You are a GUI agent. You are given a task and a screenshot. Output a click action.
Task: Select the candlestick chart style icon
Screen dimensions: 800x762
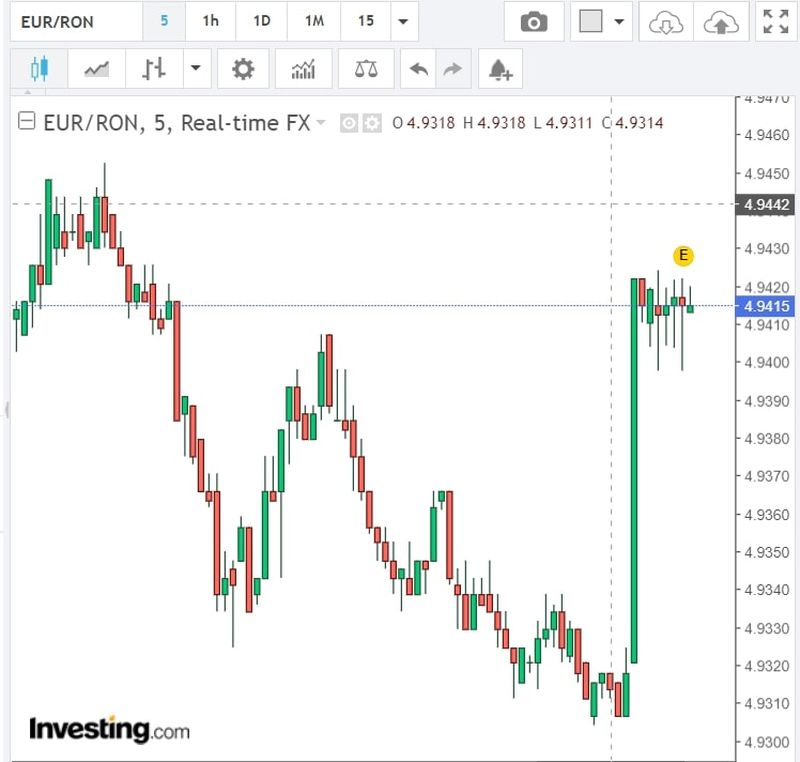pos(39,69)
